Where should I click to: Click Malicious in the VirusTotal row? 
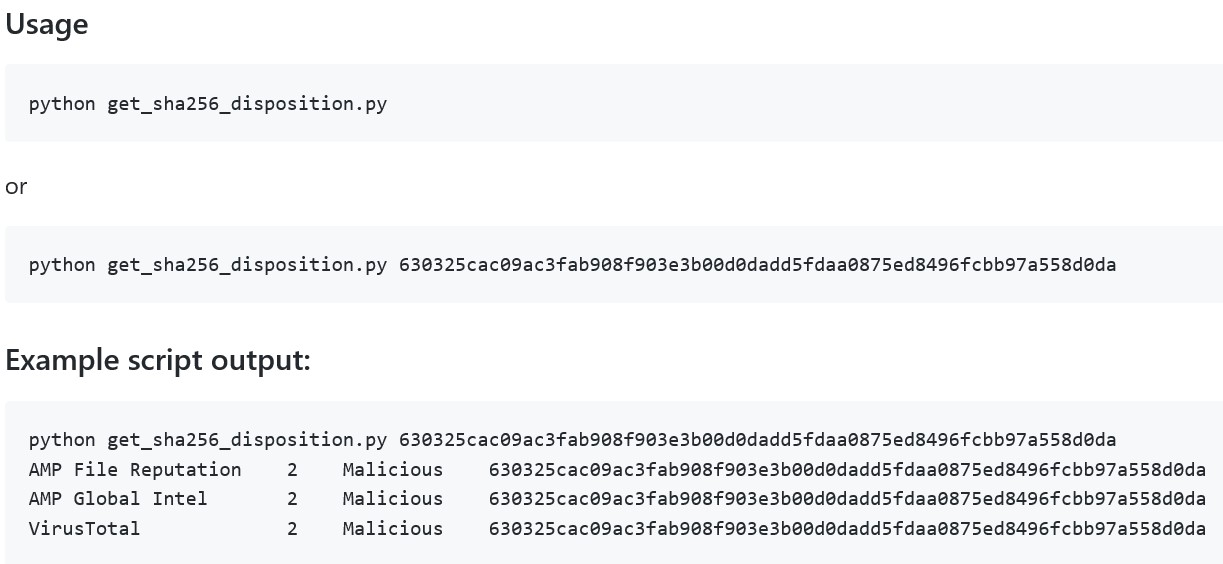(392, 528)
